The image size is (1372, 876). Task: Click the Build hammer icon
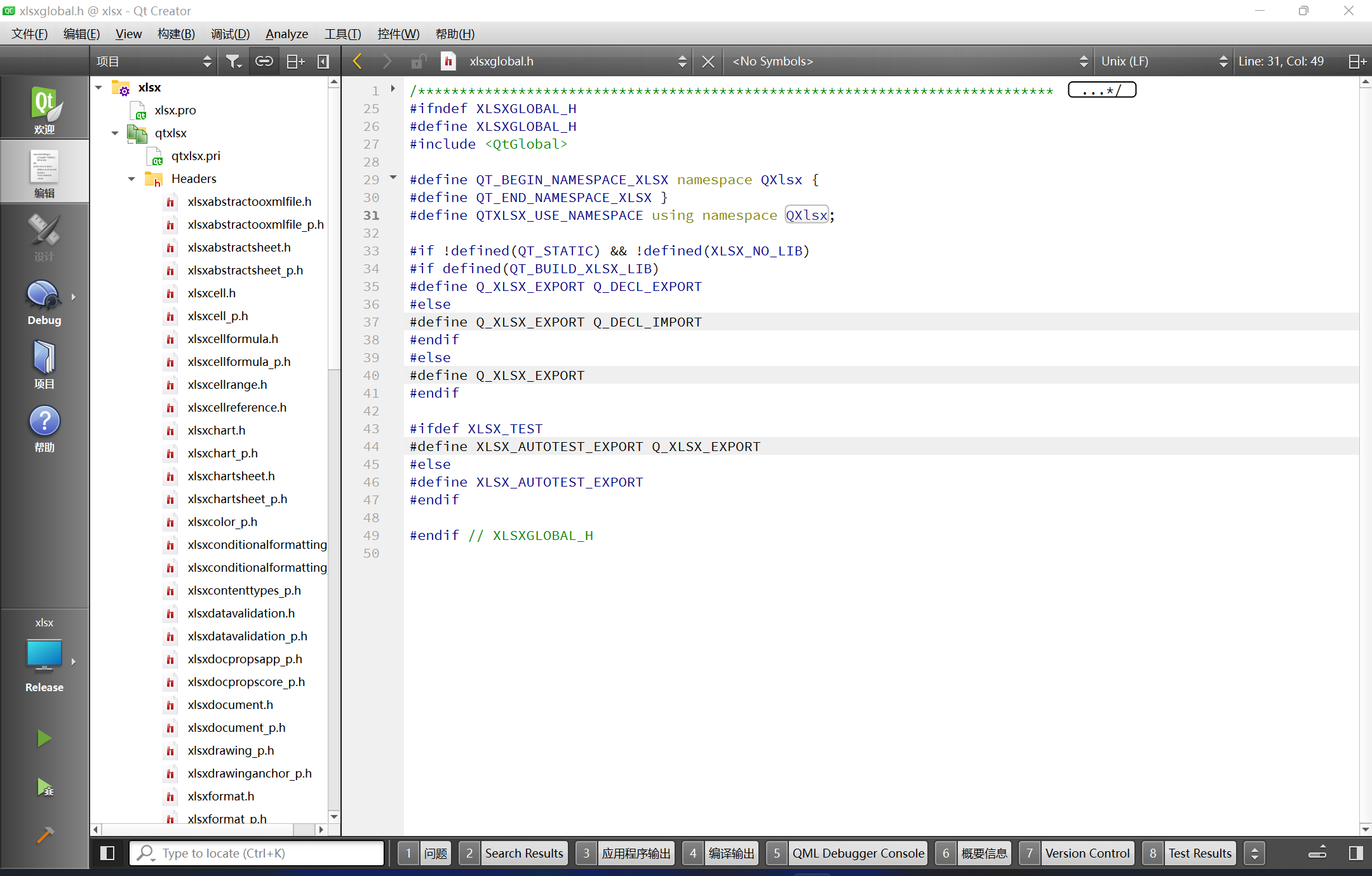pyautogui.click(x=44, y=835)
